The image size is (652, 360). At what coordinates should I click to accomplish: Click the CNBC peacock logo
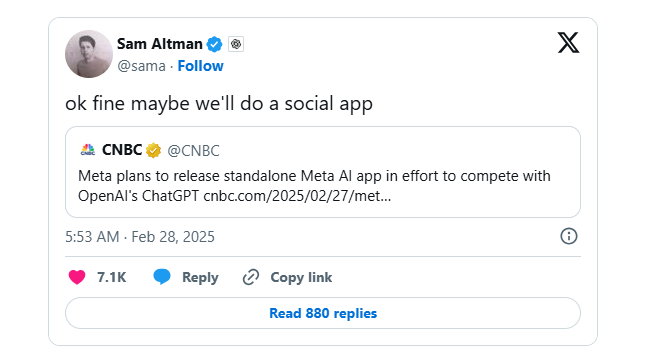pos(88,150)
